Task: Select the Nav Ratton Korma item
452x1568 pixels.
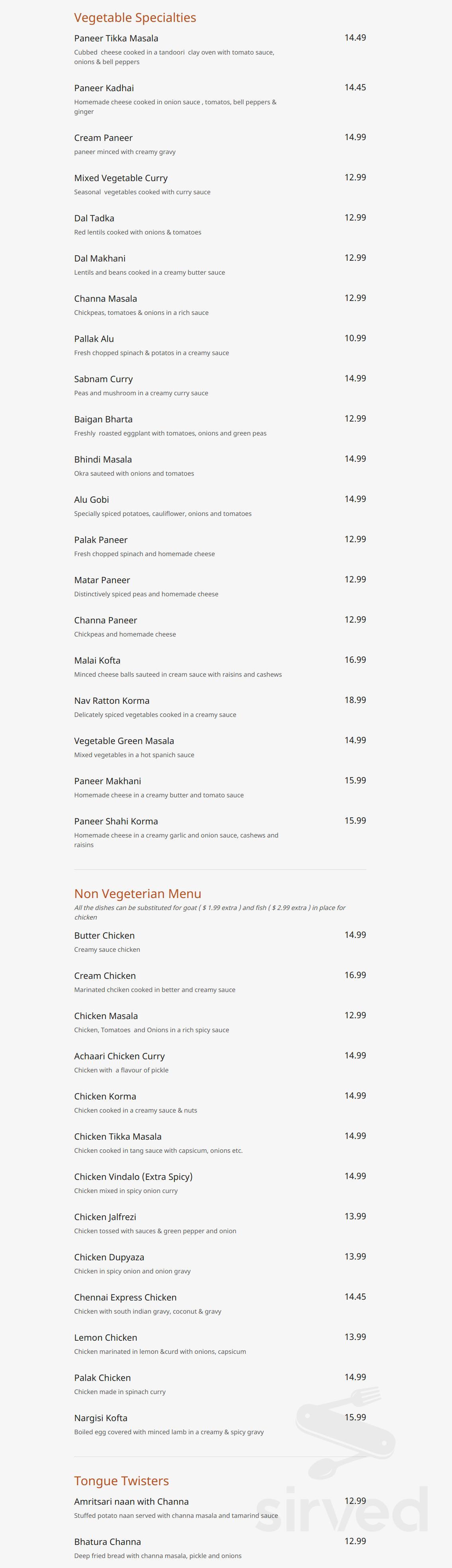Action: [112, 701]
